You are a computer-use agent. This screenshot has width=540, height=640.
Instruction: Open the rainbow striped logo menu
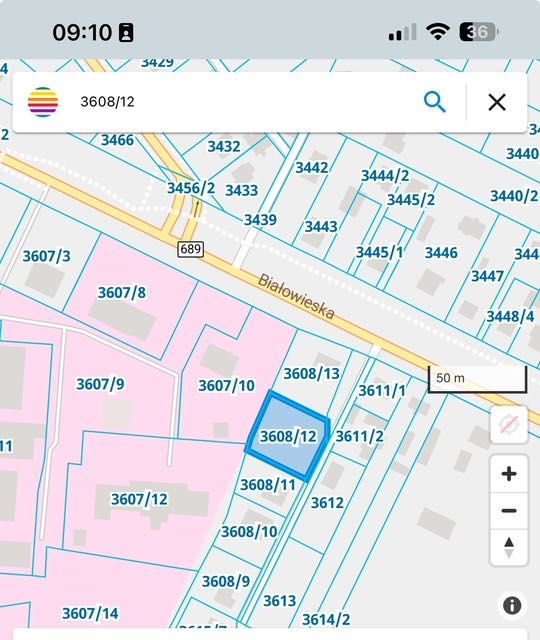(x=43, y=102)
